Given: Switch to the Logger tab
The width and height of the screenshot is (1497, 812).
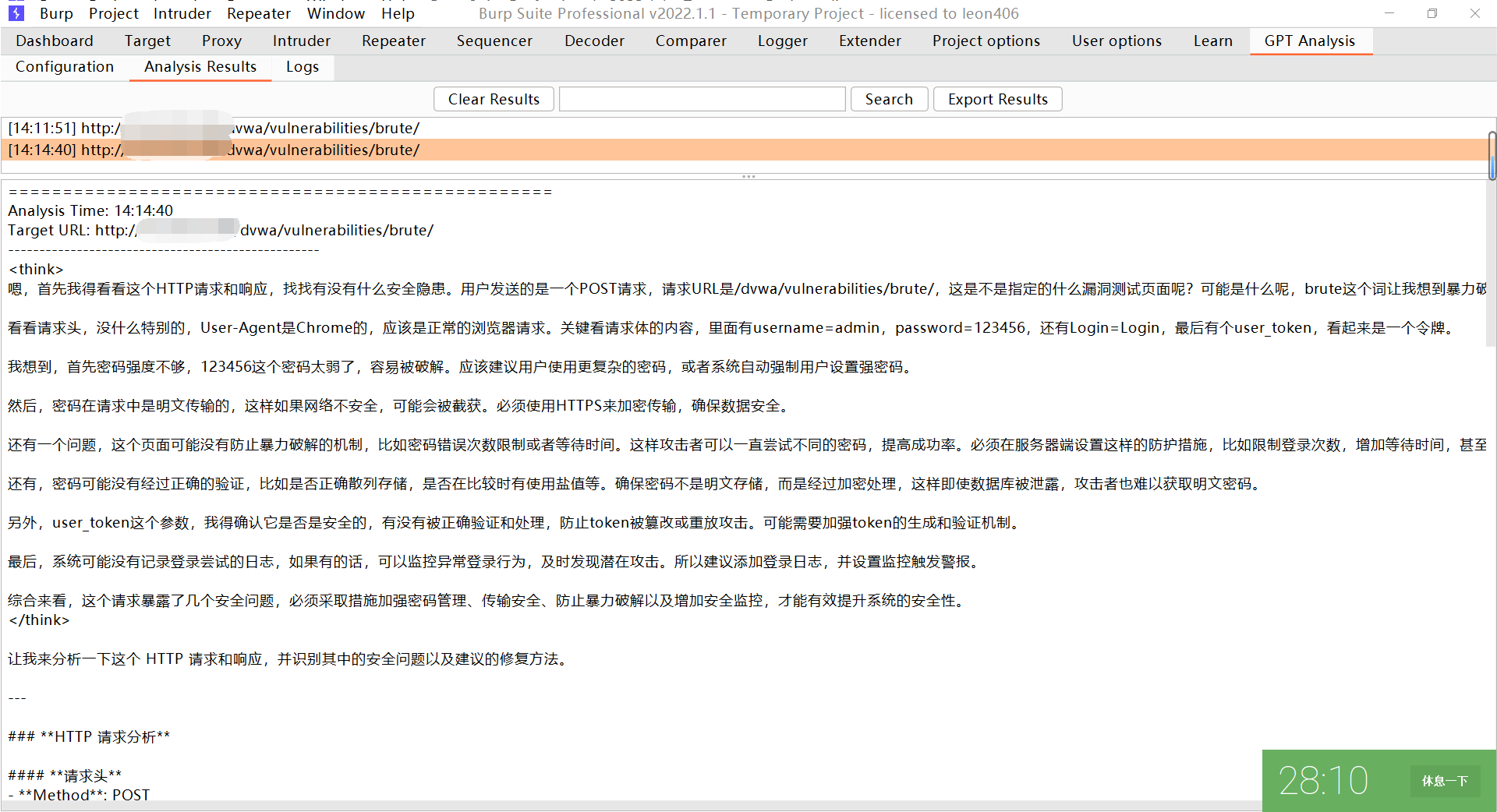Looking at the screenshot, I should 783,41.
